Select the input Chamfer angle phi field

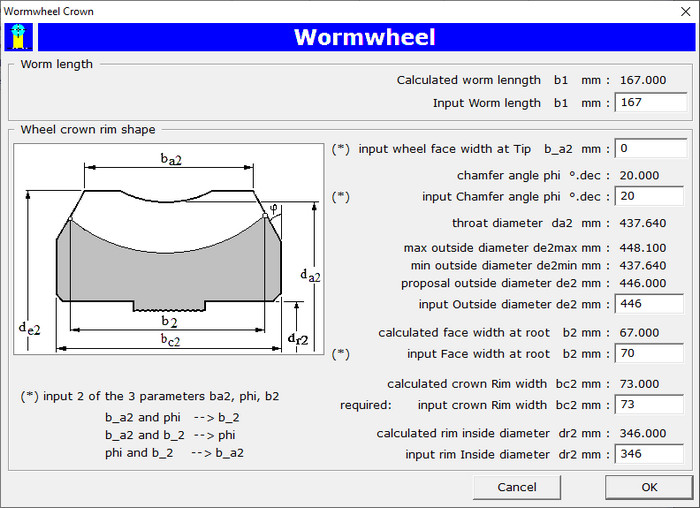[650, 196]
